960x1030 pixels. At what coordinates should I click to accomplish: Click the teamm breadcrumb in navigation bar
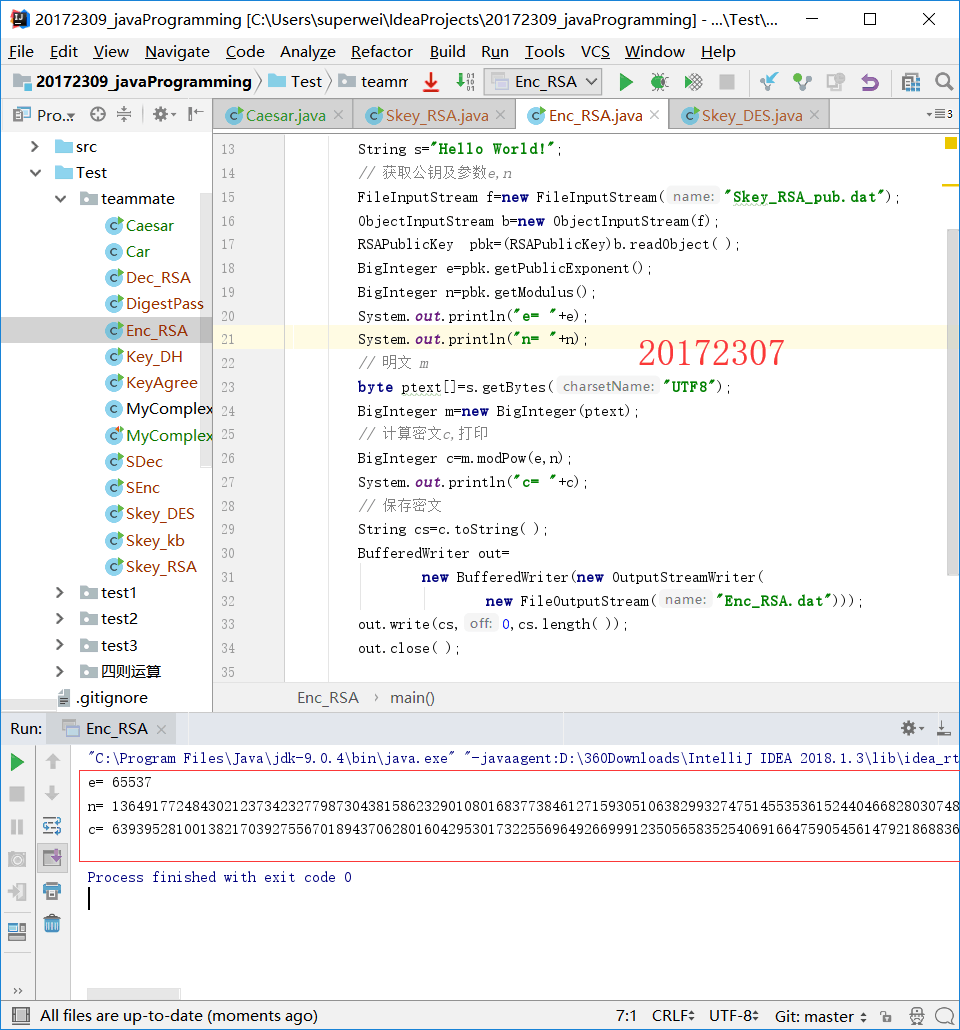coord(373,81)
